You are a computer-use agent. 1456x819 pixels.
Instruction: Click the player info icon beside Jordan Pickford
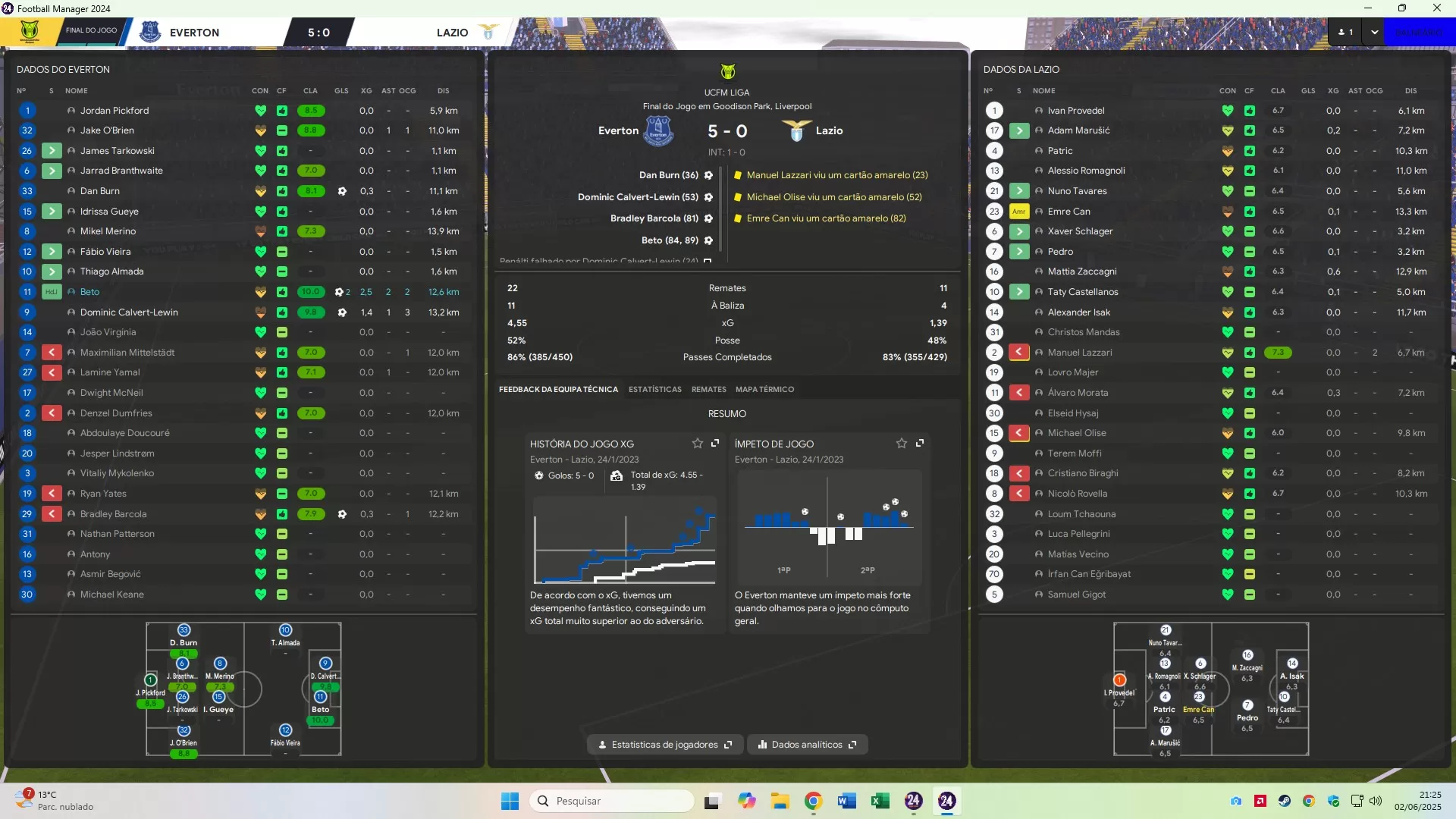click(71, 111)
